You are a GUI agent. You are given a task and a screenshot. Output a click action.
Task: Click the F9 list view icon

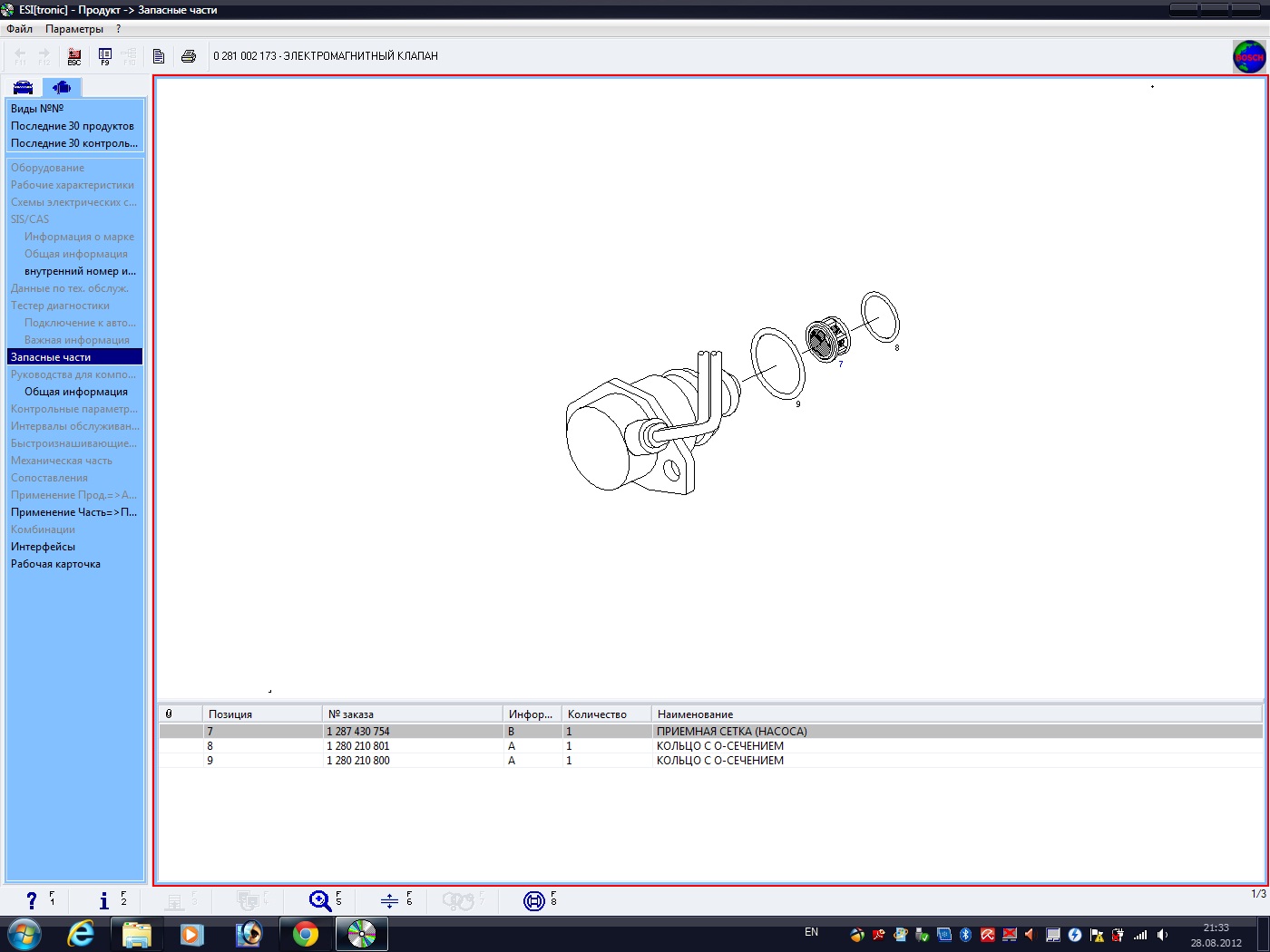tap(104, 56)
